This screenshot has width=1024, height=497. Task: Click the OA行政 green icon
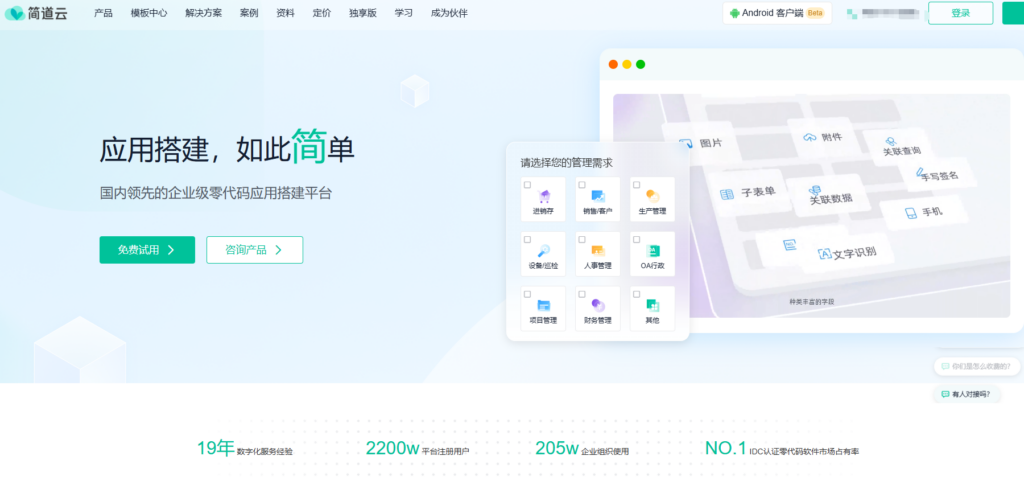(x=652, y=251)
